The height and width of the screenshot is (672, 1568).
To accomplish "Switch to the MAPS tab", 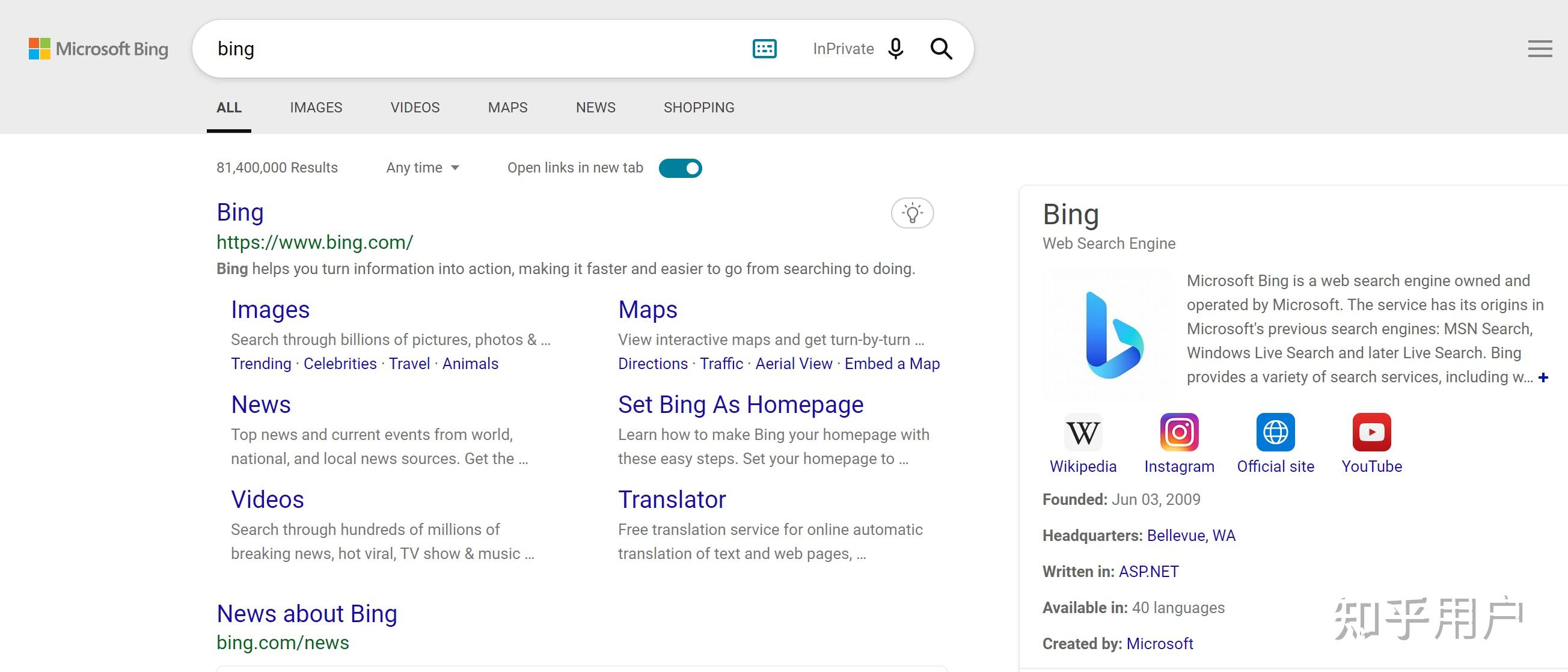I will click(x=507, y=108).
